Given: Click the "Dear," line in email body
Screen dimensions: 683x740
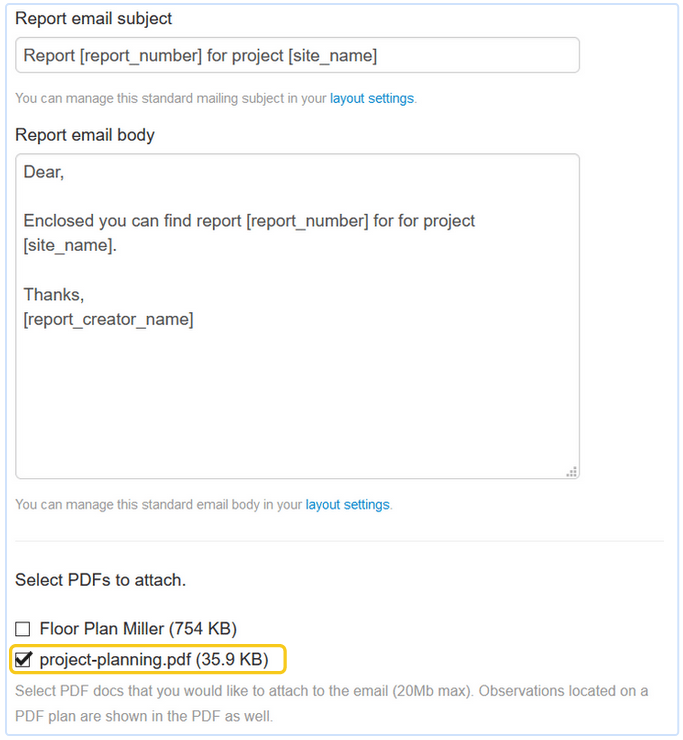Looking at the screenshot, I should point(44,172).
